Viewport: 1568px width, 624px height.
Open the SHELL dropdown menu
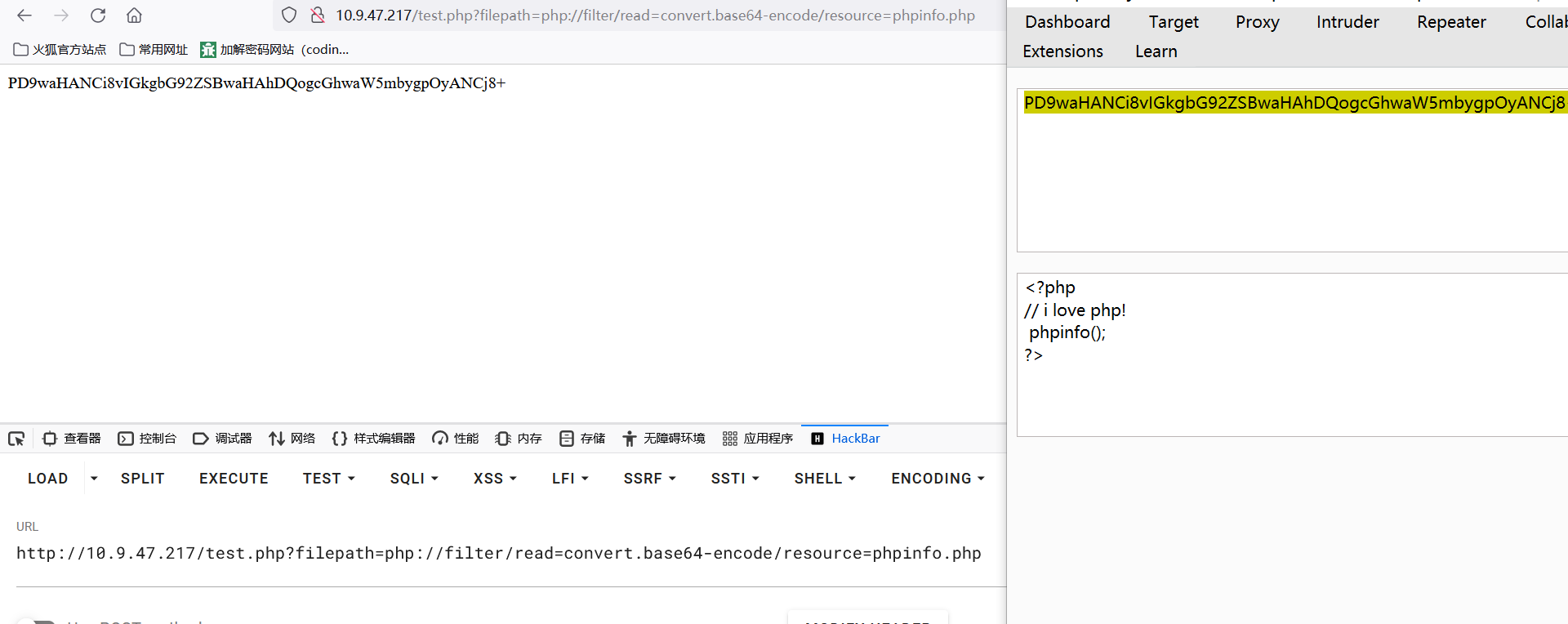pos(825,479)
